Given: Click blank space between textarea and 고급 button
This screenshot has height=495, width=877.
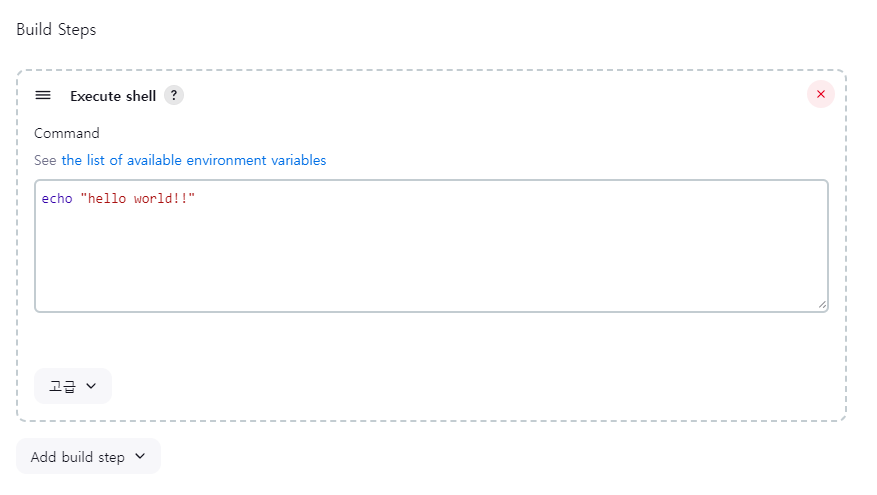Looking at the screenshot, I should click(x=431, y=340).
